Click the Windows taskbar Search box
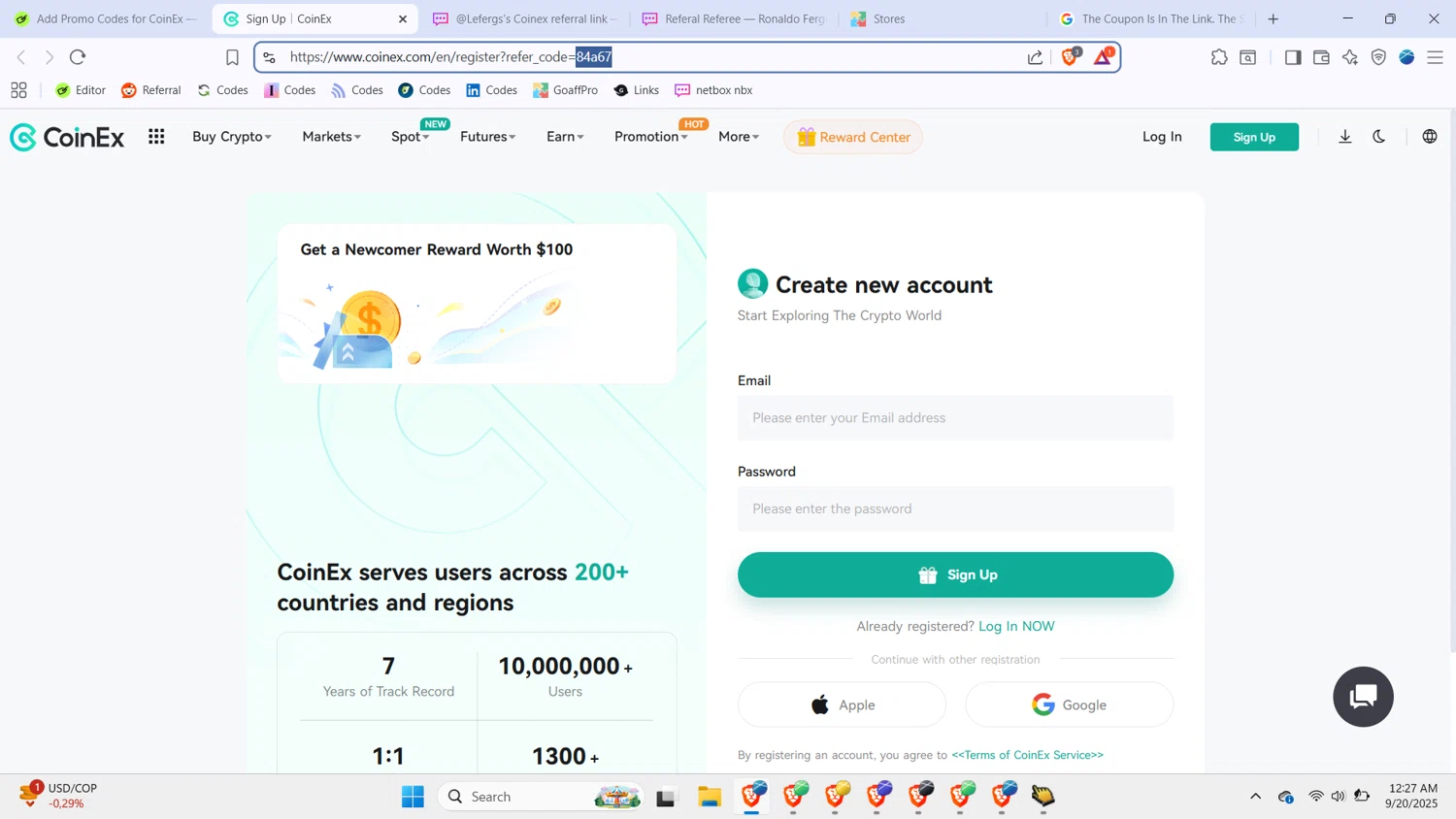 click(x=540, y=797)
